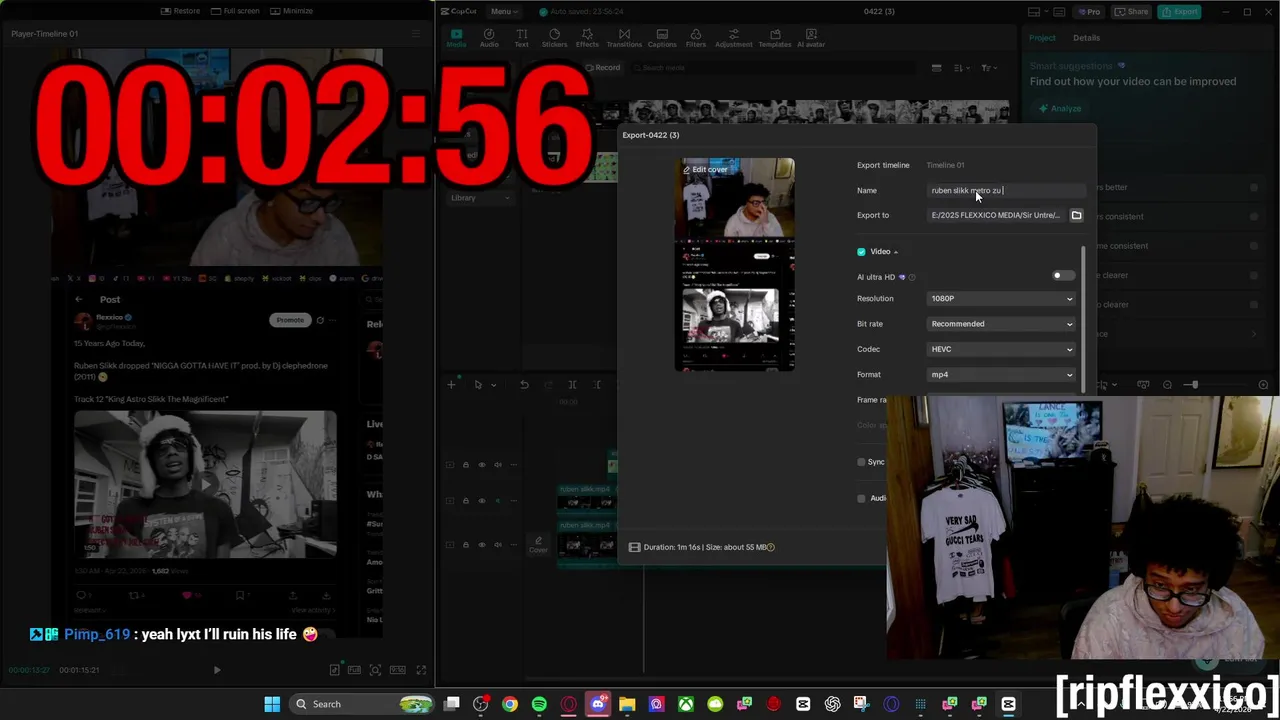
Task: Switch to the Details tab
Action: coord(1086,38)
